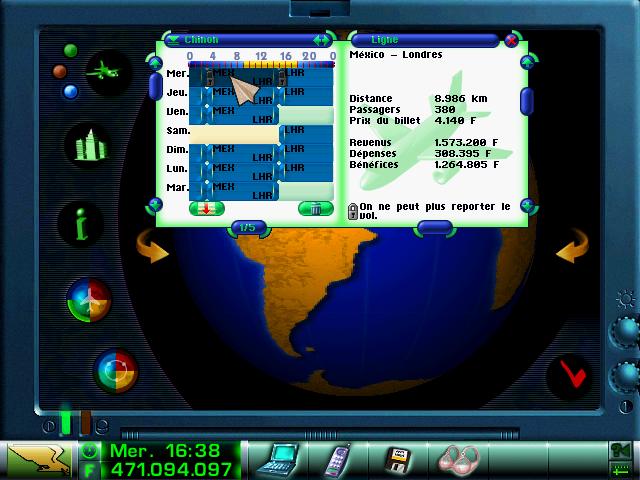This screenshot has width=640, height=480.
Task: Select the globe with airplane icon
Action: pos(89,300)
